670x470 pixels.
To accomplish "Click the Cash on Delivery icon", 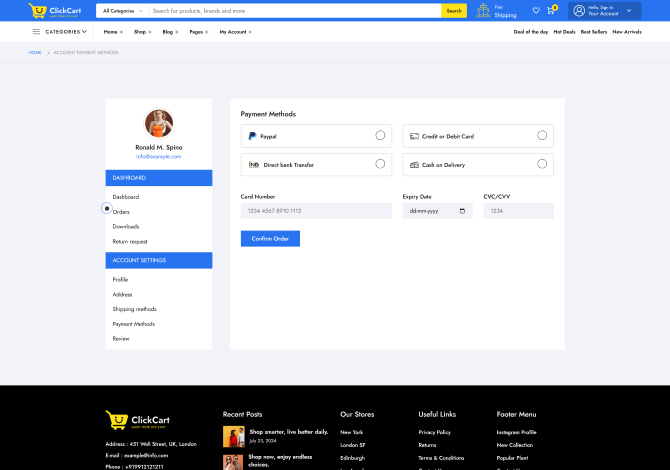I will [414, 164].
